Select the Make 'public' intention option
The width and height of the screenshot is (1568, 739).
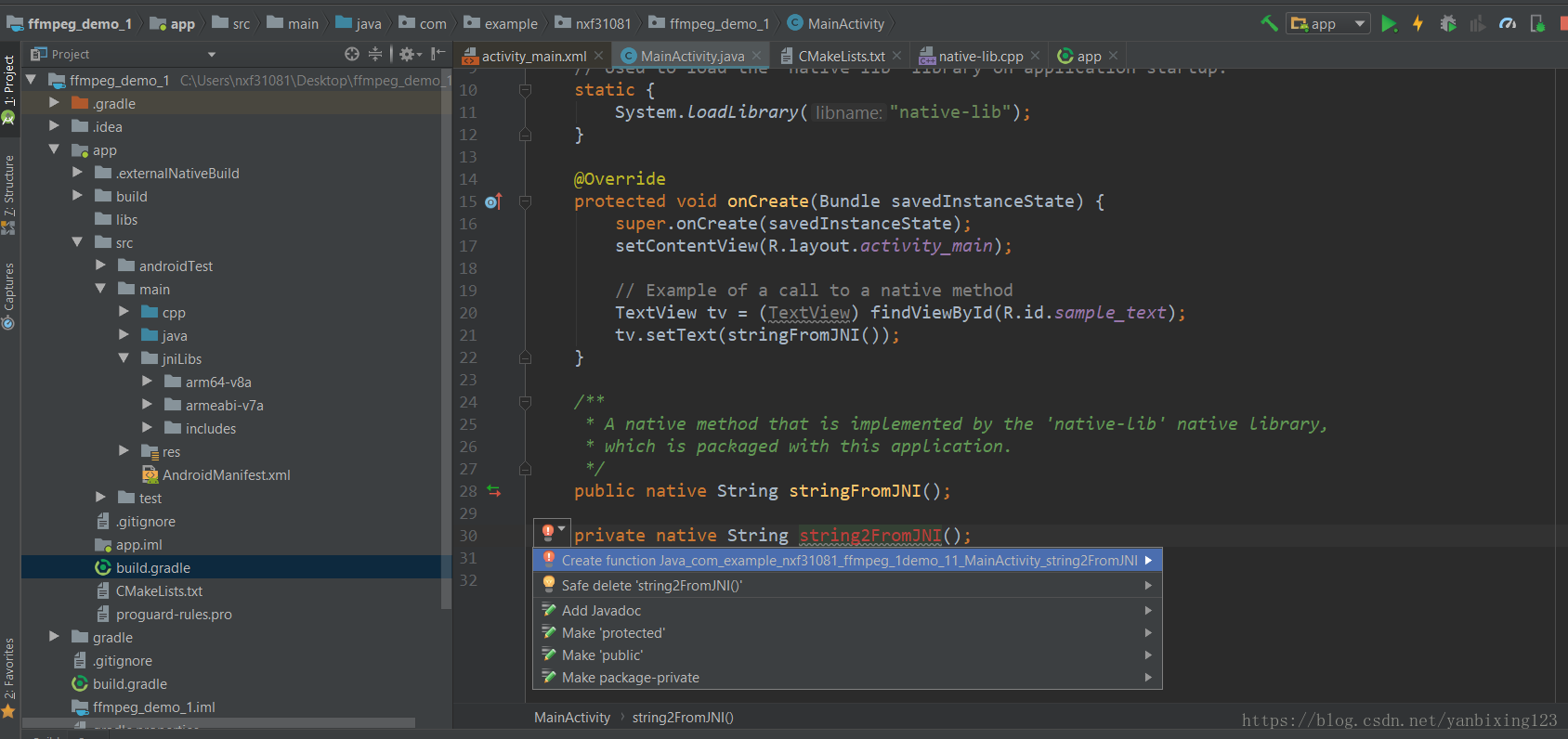[602, 655]
